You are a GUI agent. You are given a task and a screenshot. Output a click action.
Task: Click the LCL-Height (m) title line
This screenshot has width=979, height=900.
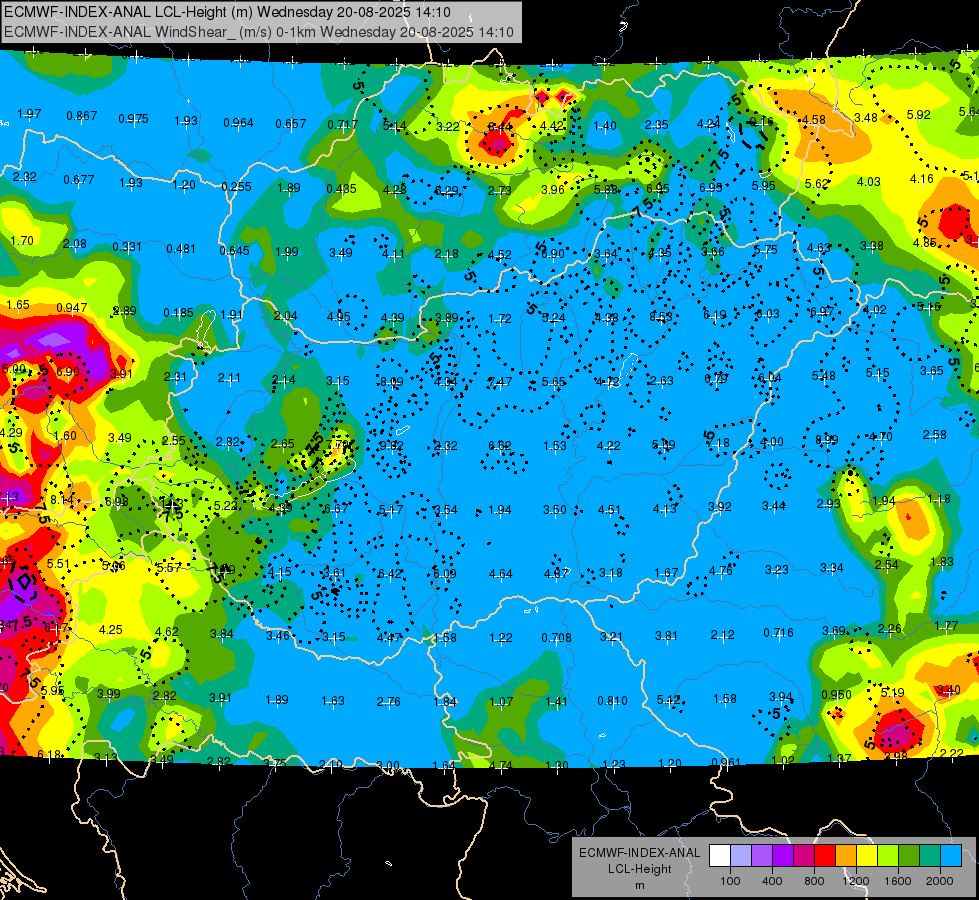click(x=227, y=12)
